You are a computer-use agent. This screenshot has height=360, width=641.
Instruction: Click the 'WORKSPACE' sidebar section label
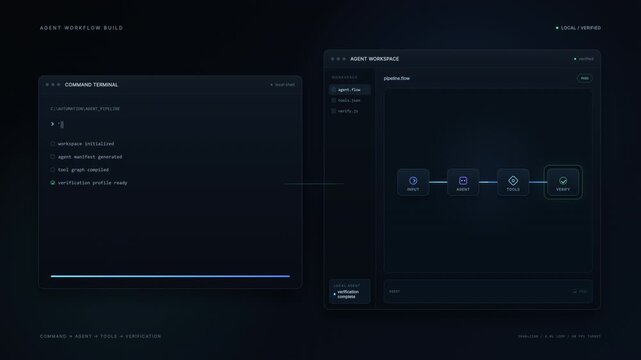(x=344, y=77)
